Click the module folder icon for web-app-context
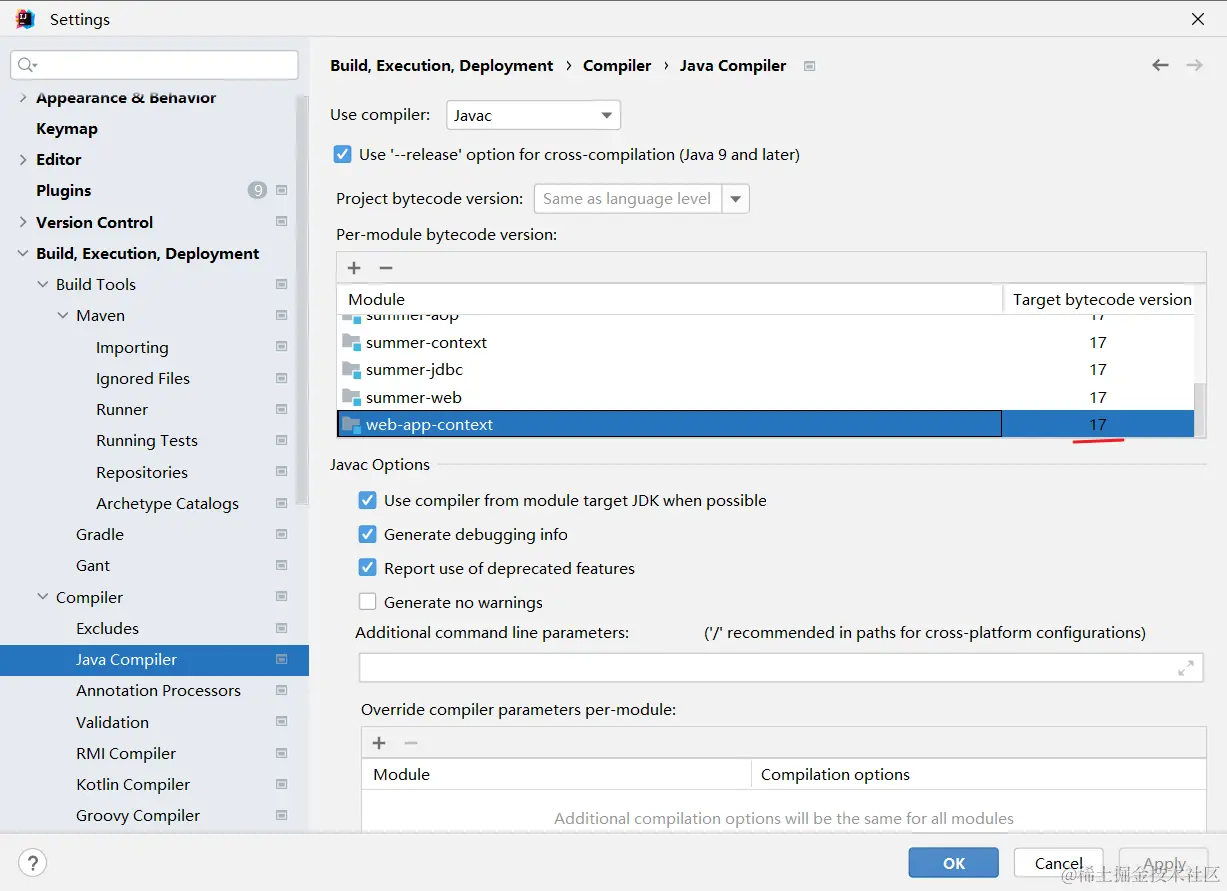 click(x=351, y=424)
